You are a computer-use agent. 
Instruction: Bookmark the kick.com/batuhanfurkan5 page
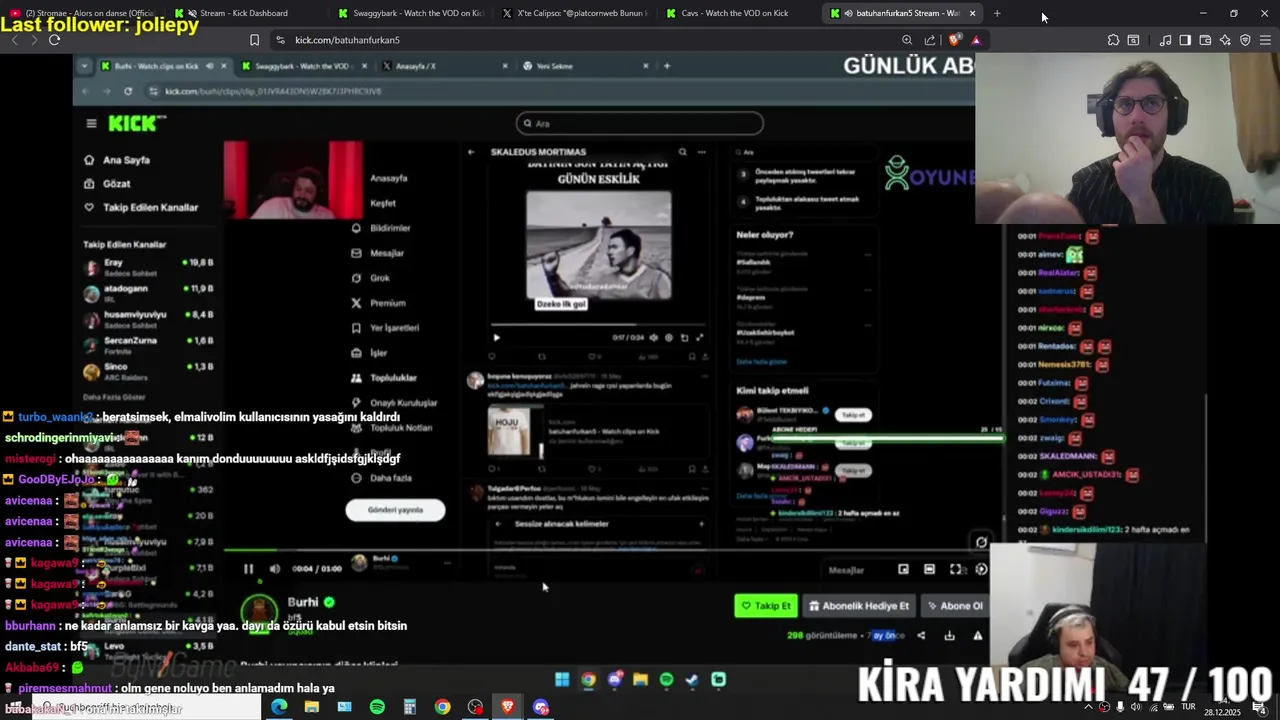(x=254, y=40)
